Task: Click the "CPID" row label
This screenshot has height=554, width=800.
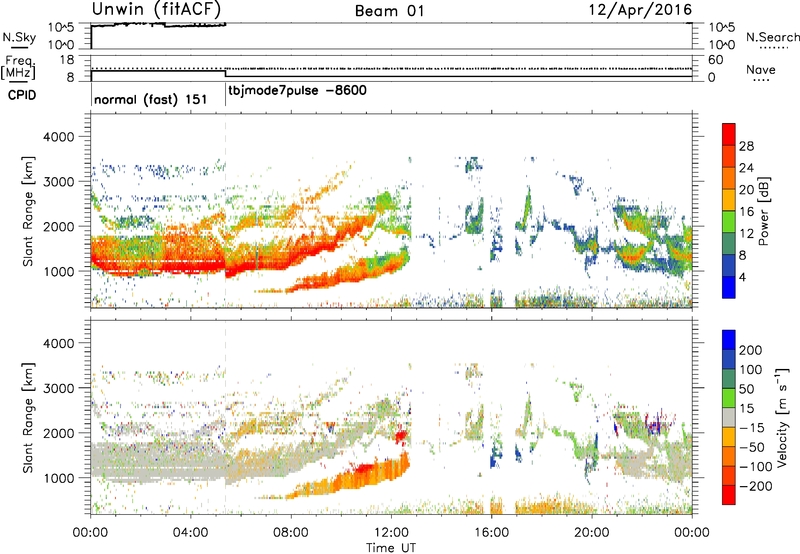Action: 22,95
